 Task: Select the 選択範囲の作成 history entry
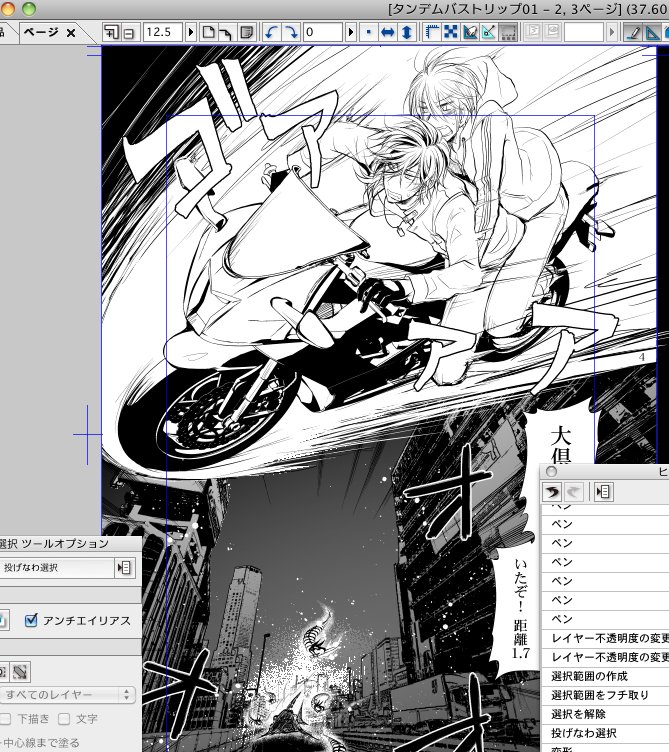605,676
